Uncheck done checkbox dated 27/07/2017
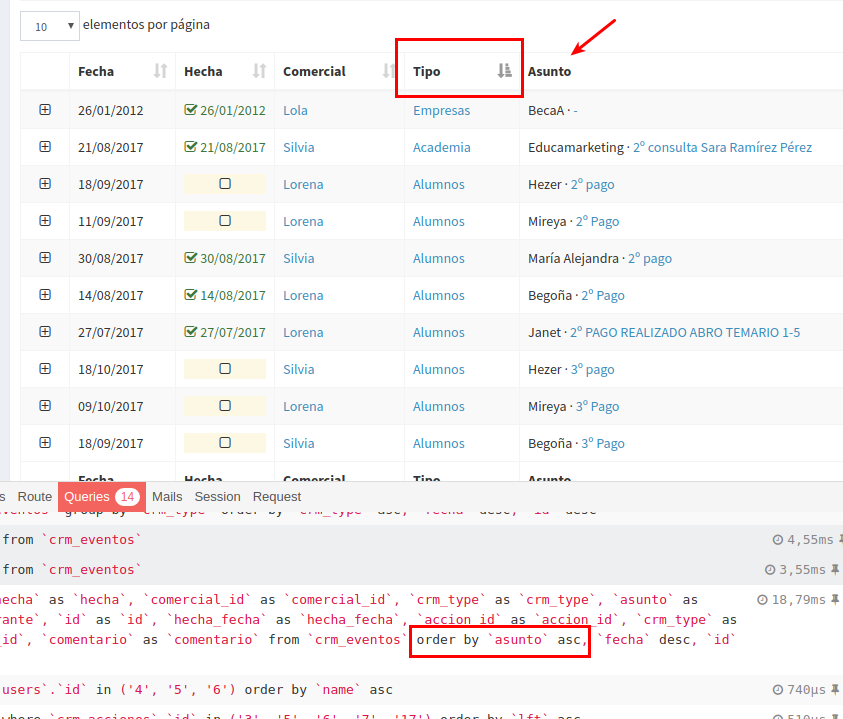Viewport: 843px width, 719px height. tap(190, 332)
